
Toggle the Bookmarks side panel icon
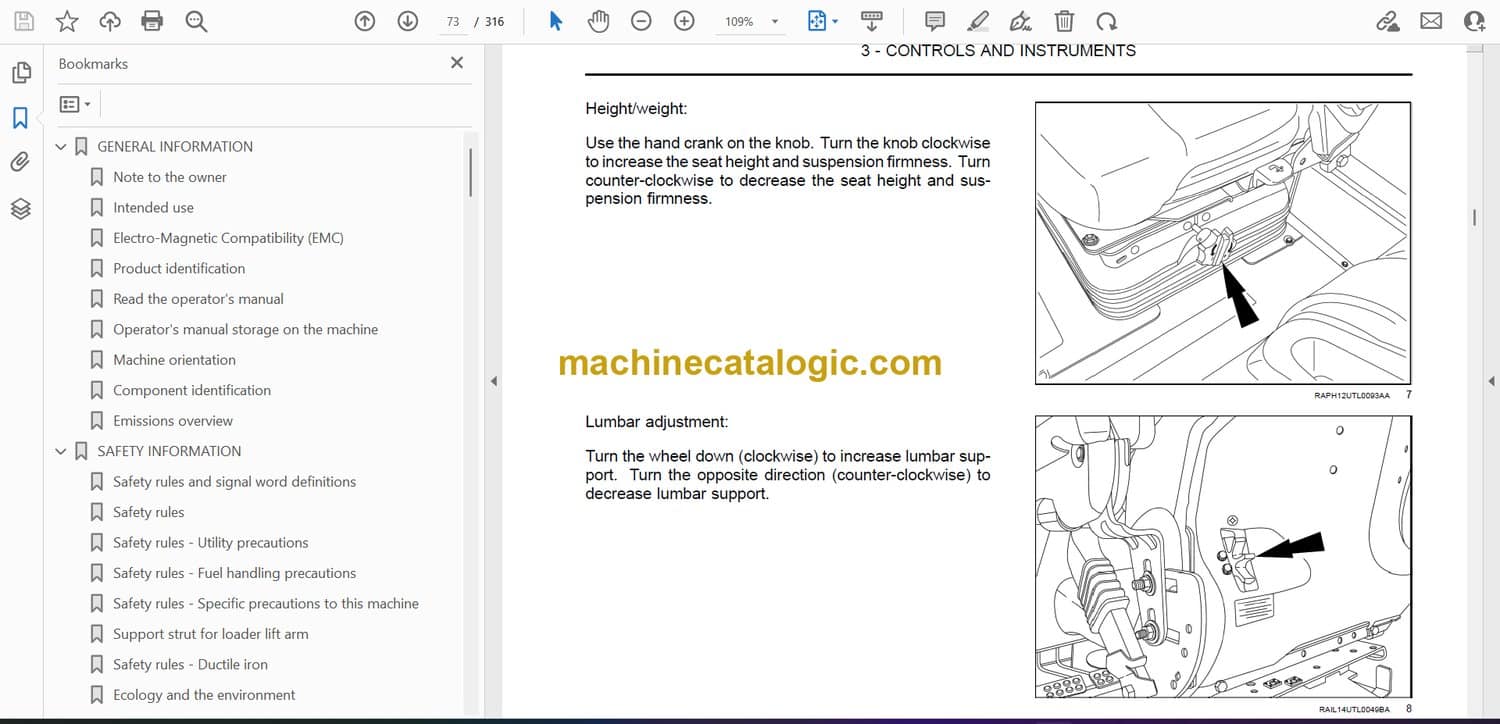pyautogui.click(x=20, y=118)
